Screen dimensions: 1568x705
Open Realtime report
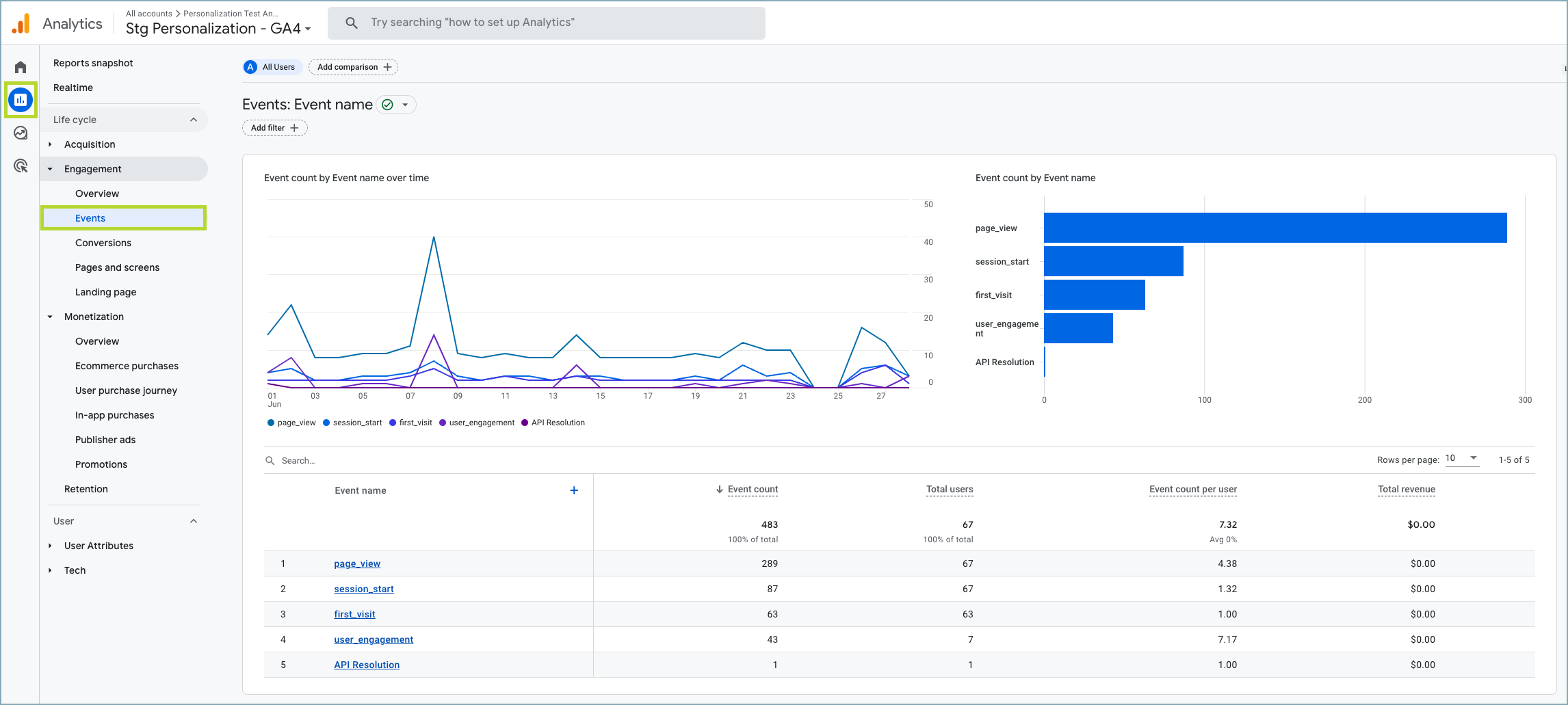coord(73,88)
